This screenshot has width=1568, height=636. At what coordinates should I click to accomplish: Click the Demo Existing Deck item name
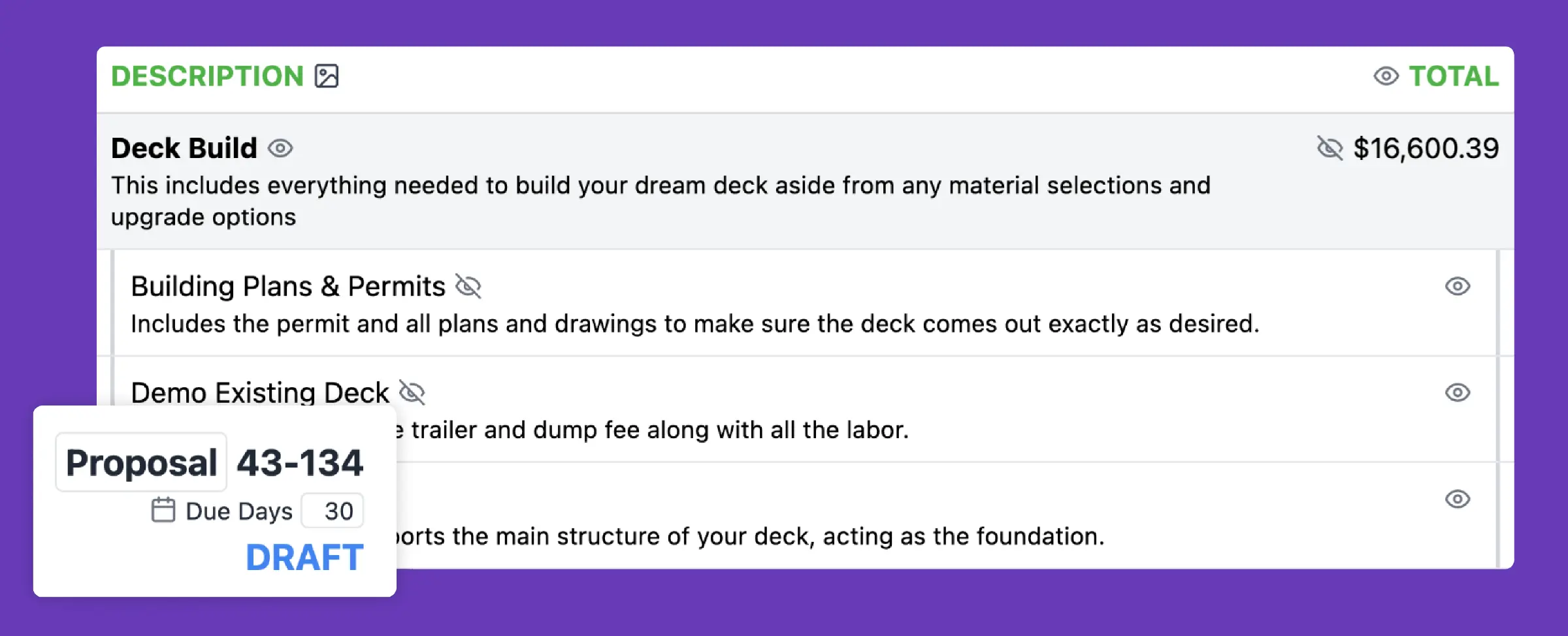click(x=260, y=393)
